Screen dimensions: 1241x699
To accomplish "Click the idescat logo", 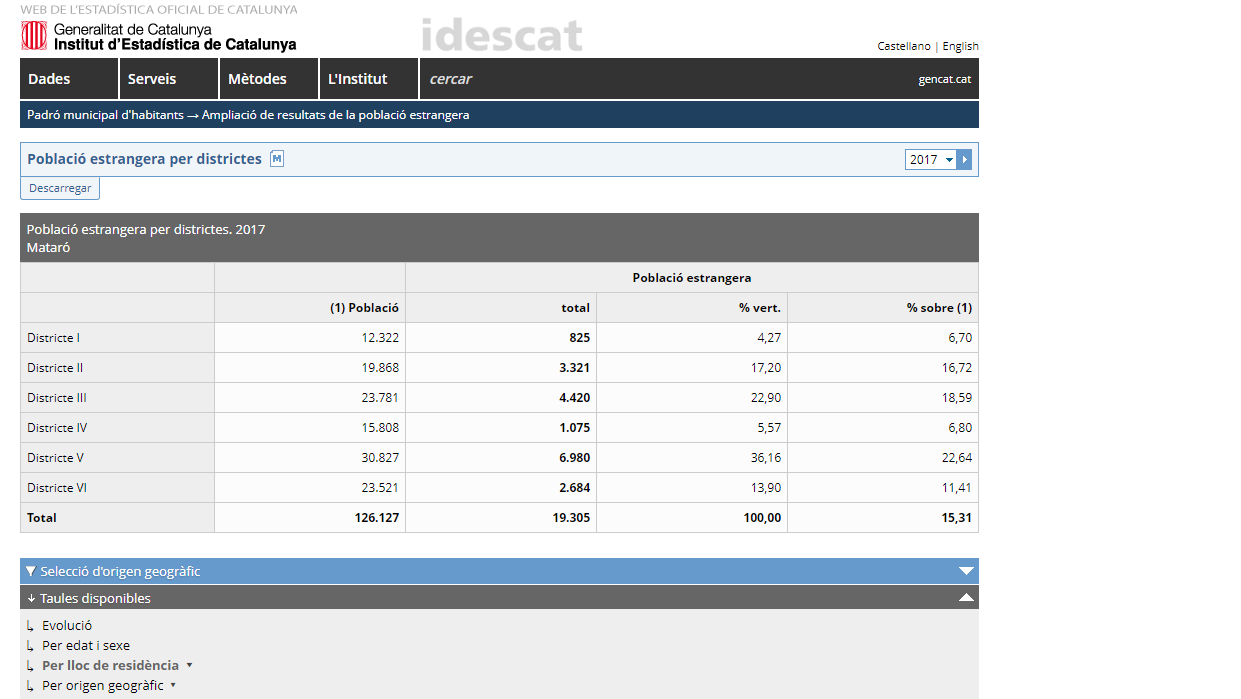I will (x=502, y=36).
